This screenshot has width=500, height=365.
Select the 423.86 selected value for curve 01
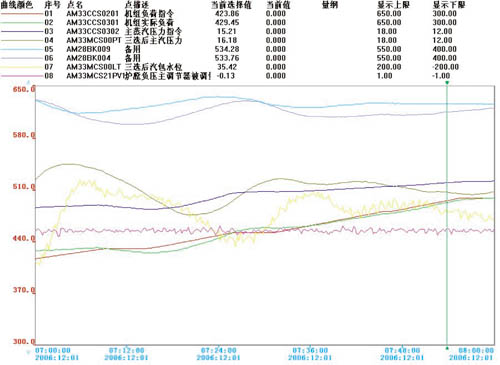[x=227, y=14]
